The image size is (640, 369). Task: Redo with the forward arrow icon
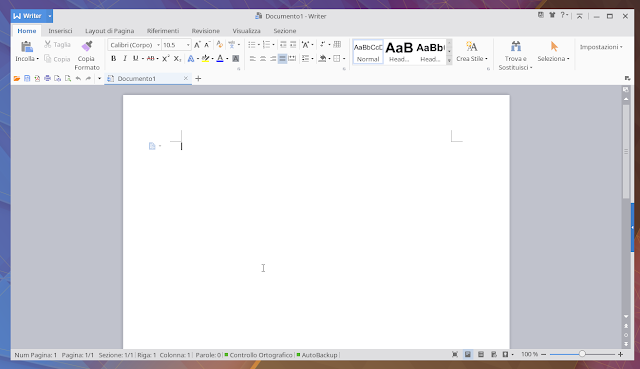pyautogui.click(x=88, y=78)
